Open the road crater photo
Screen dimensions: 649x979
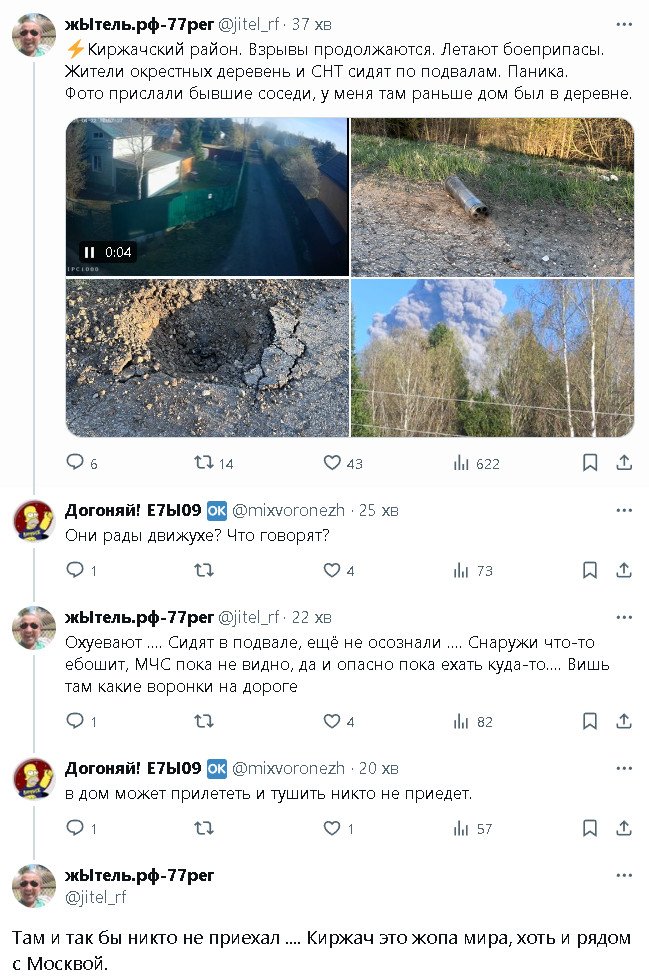click(x=207, y=358)
